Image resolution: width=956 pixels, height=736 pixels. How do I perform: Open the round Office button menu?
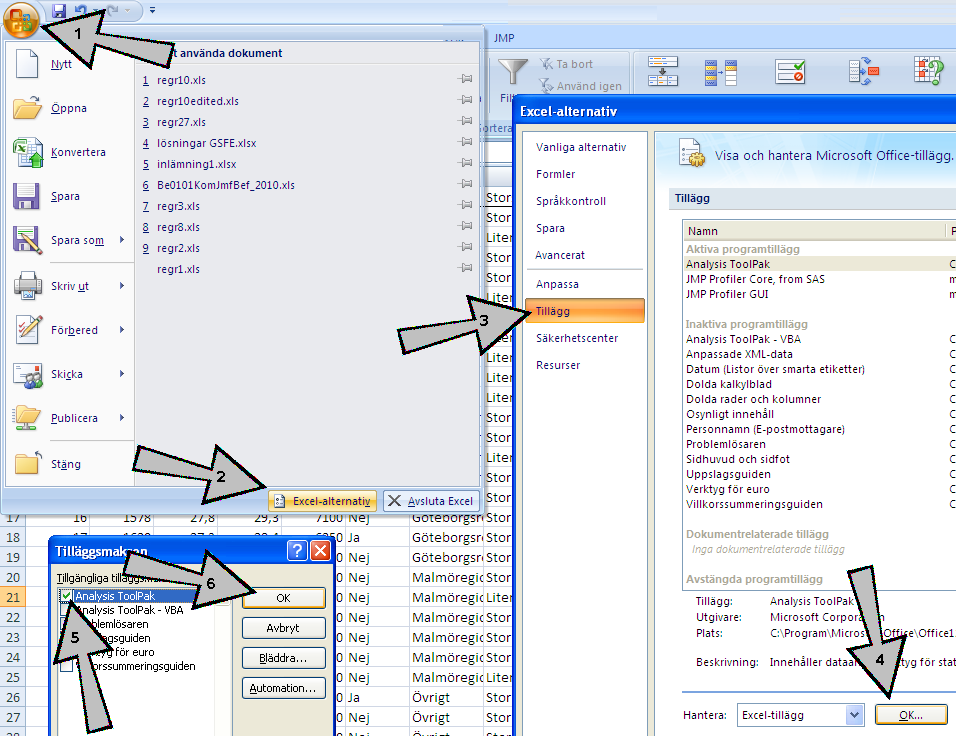pyautogui.click(x=21, y=20)
